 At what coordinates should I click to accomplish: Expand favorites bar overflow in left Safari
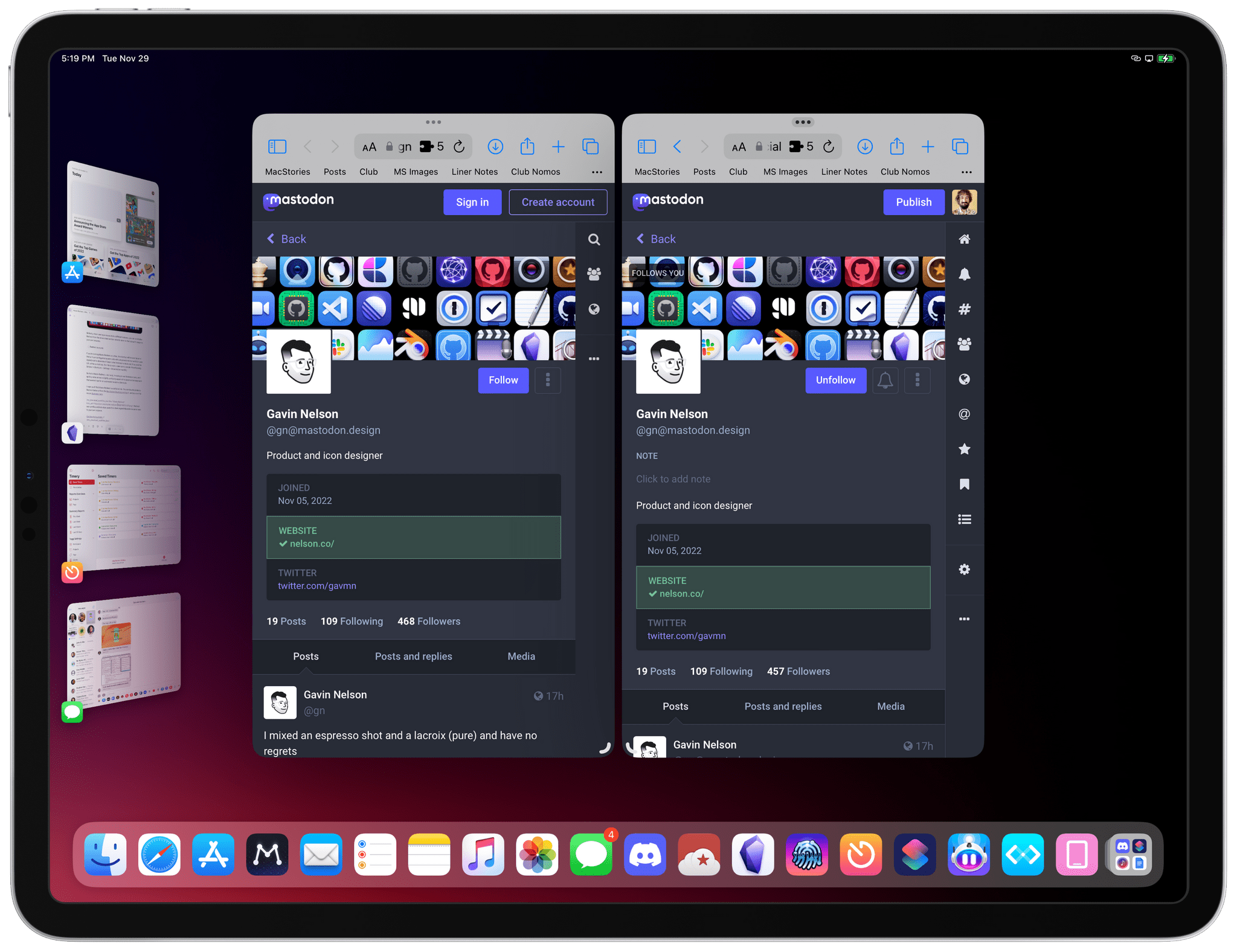[597, 172]
